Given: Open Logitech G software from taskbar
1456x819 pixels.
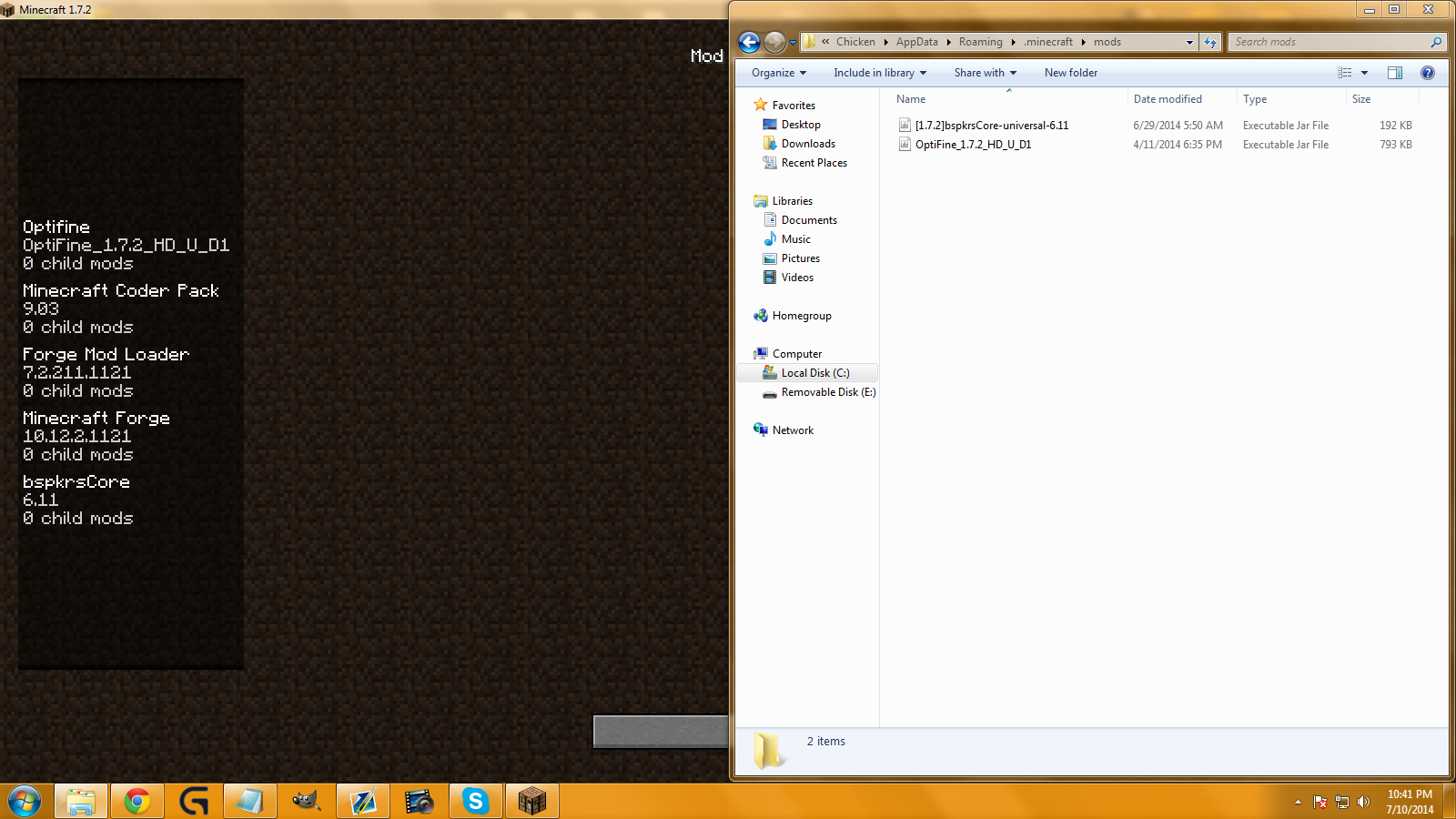Looking at the screenshot, I should pos(194,802).
